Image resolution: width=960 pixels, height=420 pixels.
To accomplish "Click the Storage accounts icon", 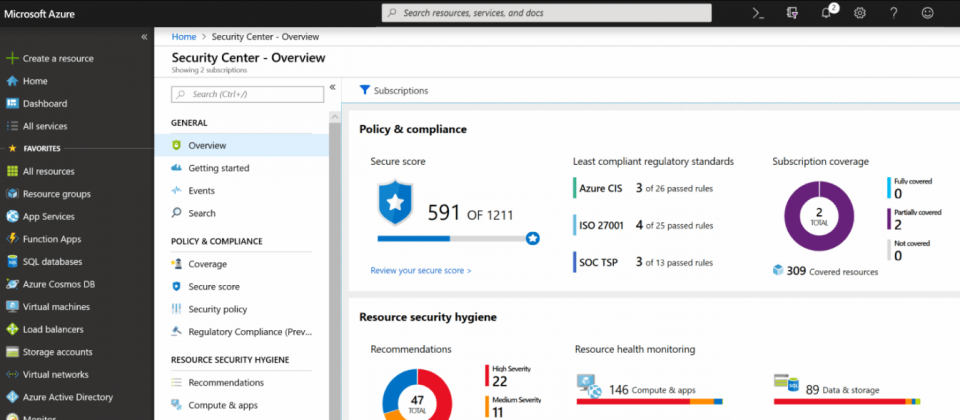I will coord(12,352).
